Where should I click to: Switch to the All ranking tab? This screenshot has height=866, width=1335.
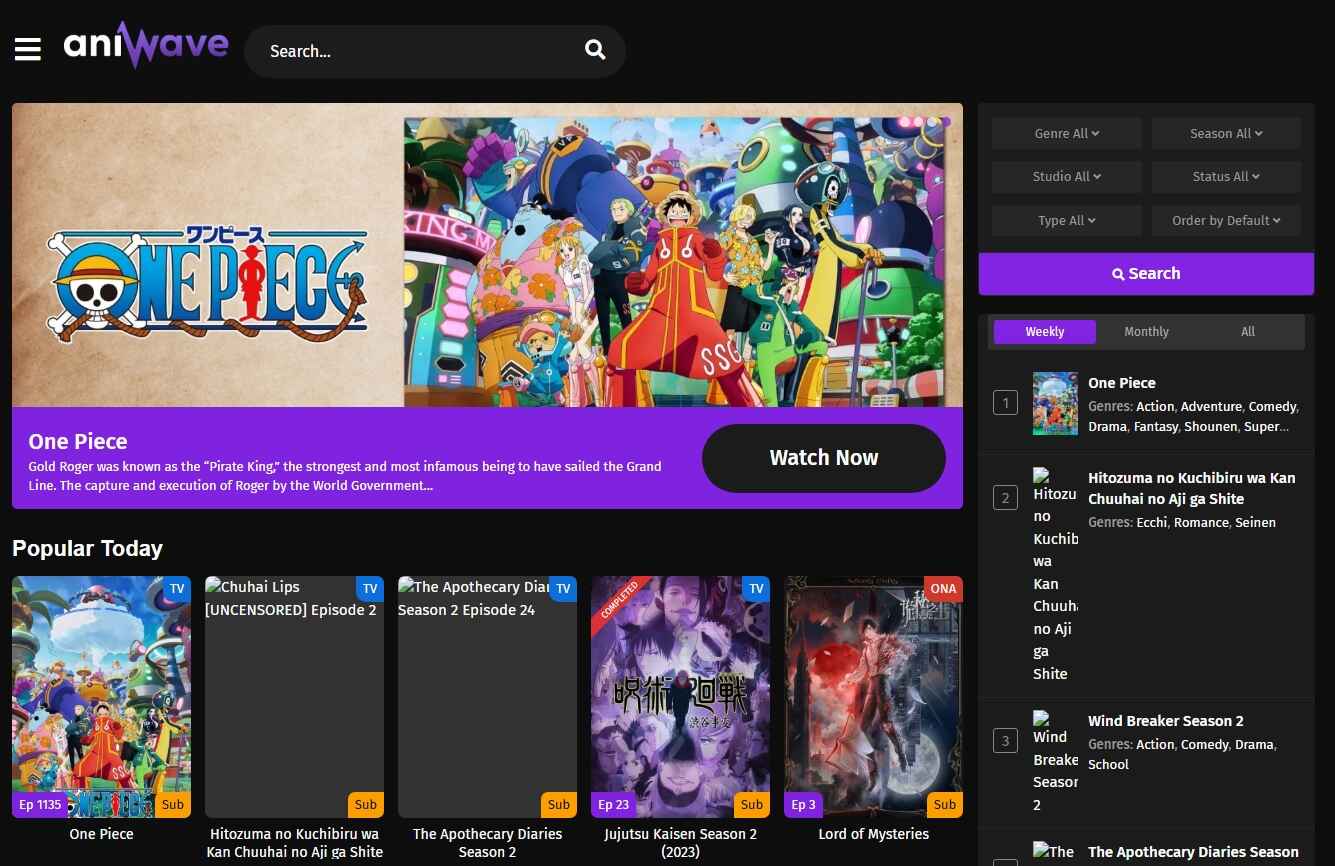(x=1248, y=332)
